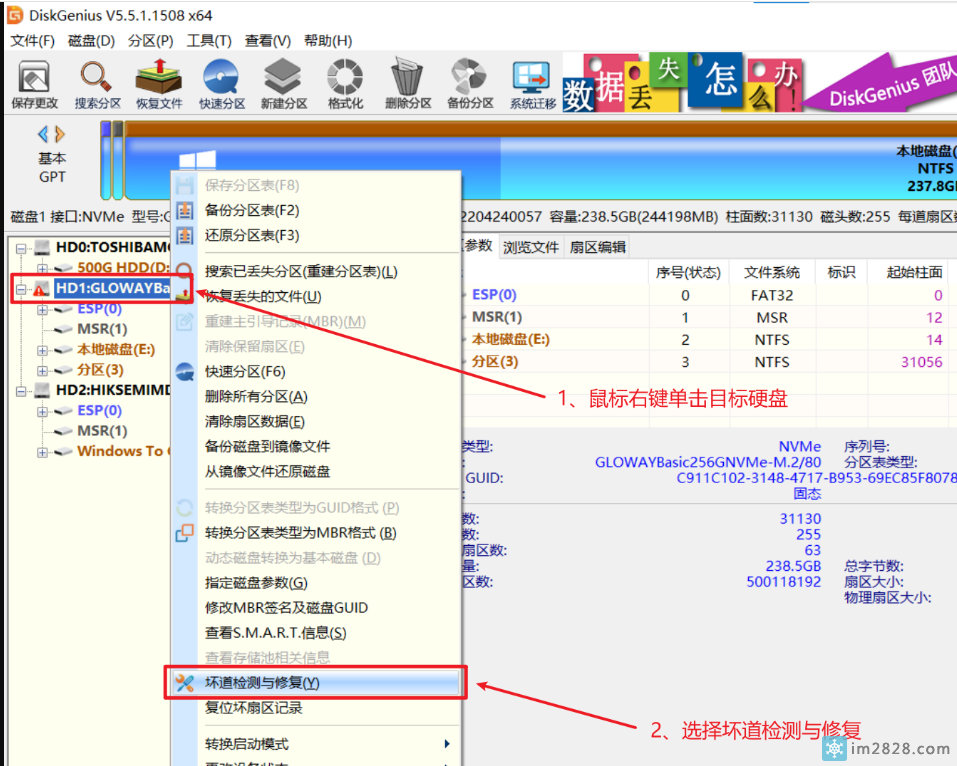Screen dimensions: 957x766
Task: Open the 帮助(H) menu
Action: [328, 41]
